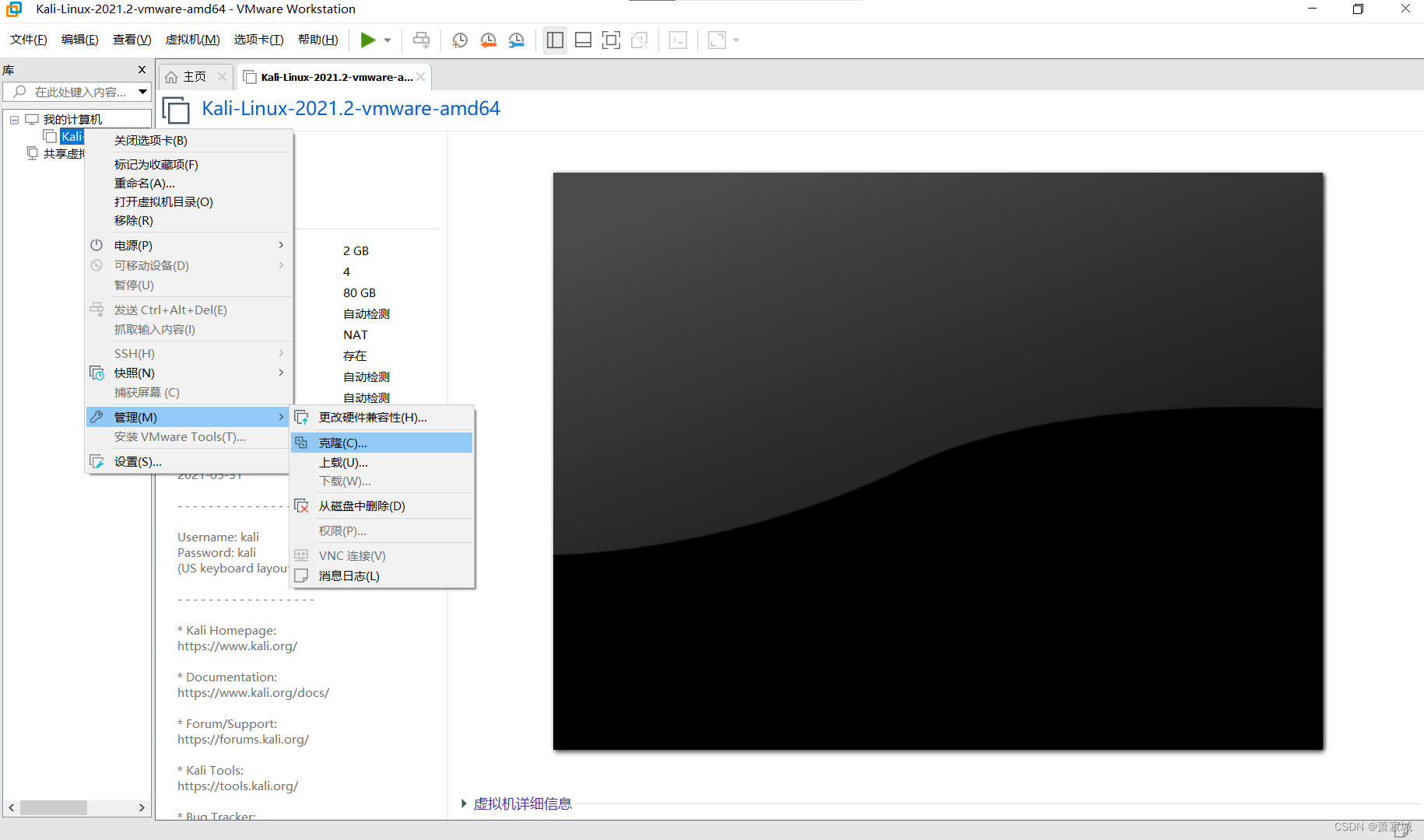Choose 从磁盘中删除(D) in the submenu
Screen dimensions: 1424x840
tap(382, 506)
